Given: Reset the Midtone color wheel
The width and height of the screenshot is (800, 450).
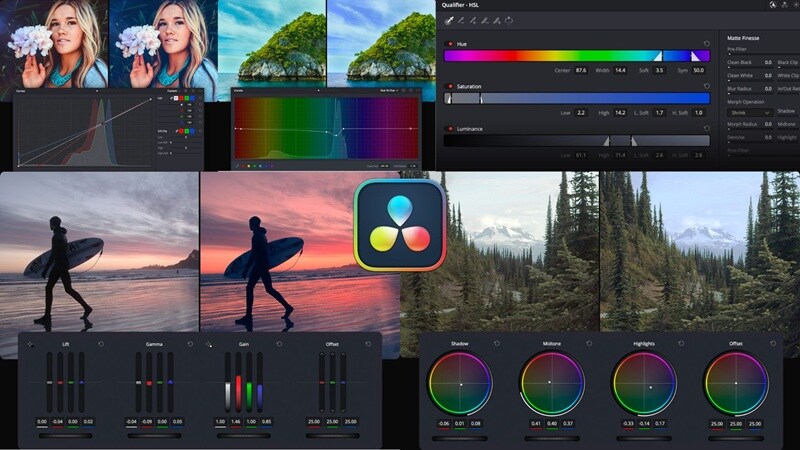Looking at the screenshot, I should point(589,344).
